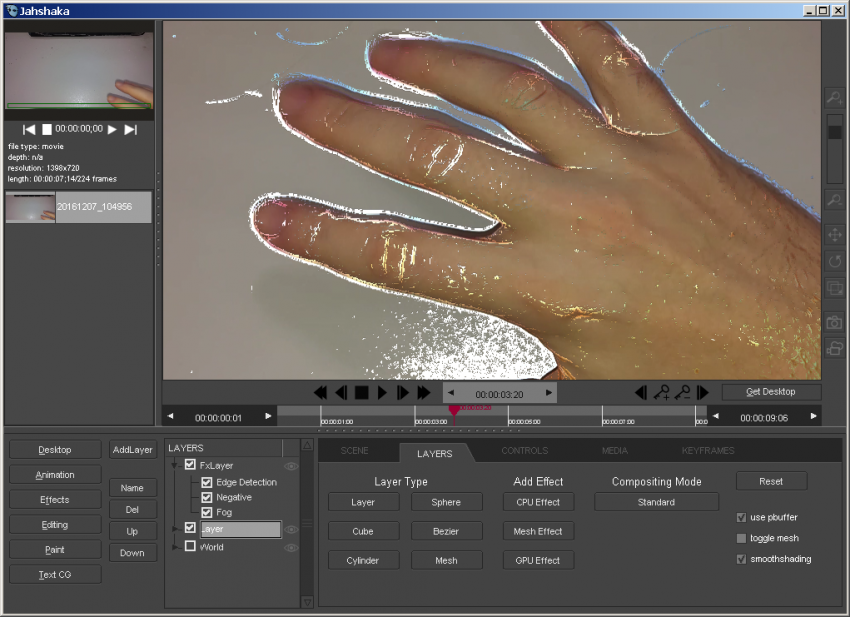Fast forward on the main transport
Screen dimensions: 850x617
(x=423, y=392)
